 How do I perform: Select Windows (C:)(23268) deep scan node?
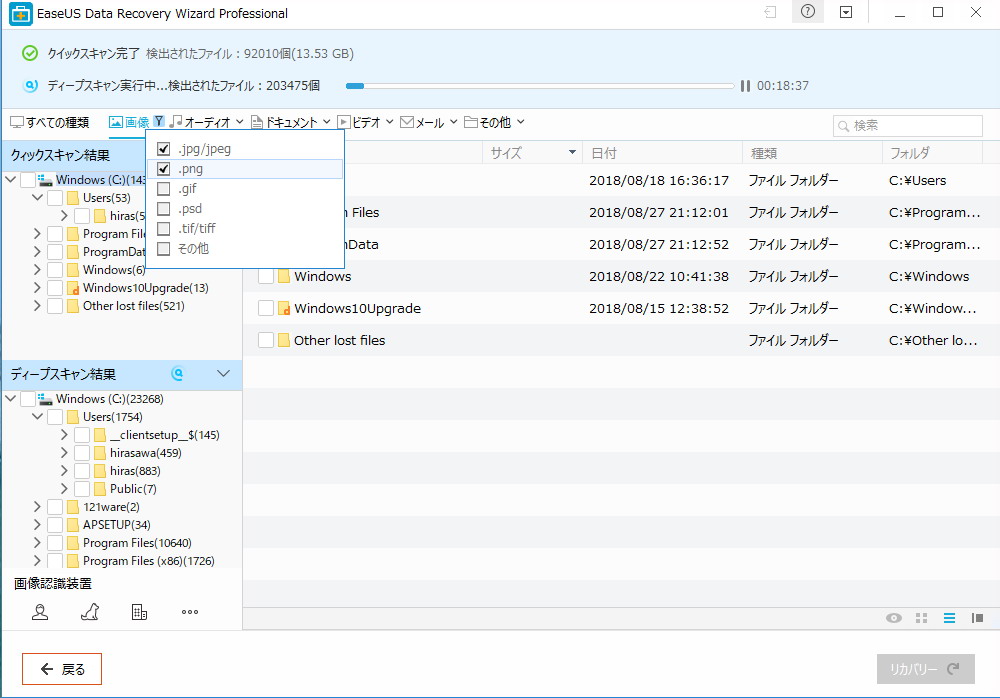tap(109, 399)
